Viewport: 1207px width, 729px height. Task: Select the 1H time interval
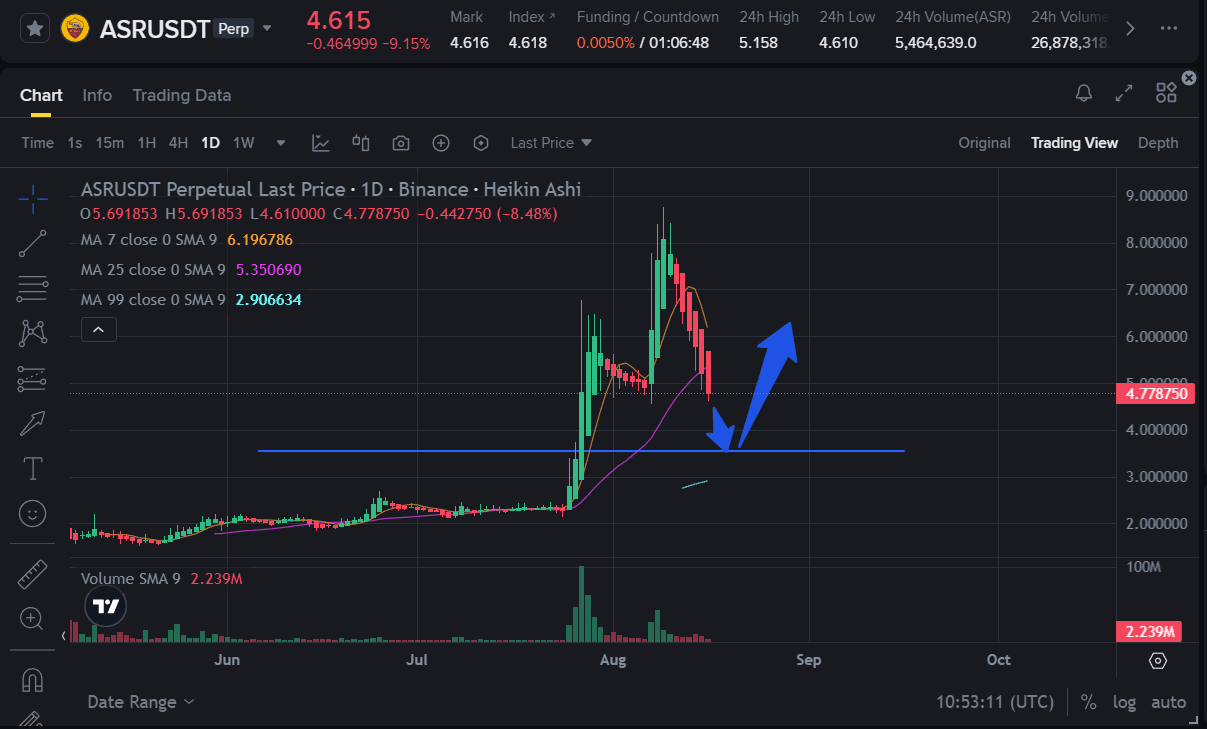(x=146, y=143)
